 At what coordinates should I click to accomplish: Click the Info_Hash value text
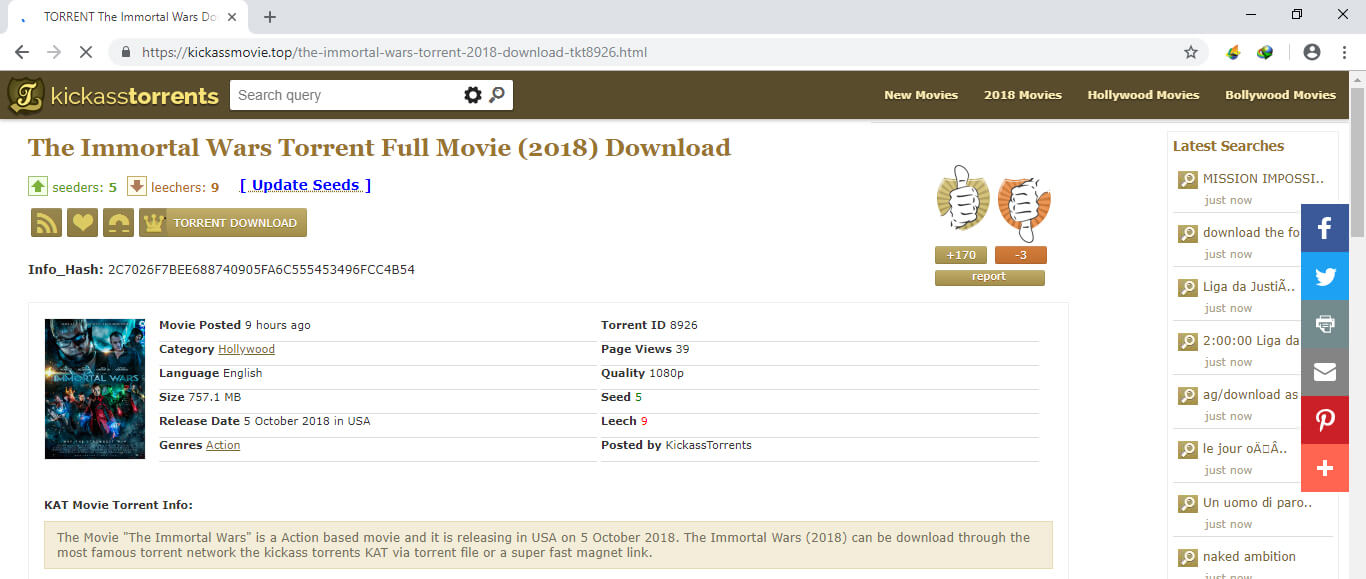click(x=261, y=269)
